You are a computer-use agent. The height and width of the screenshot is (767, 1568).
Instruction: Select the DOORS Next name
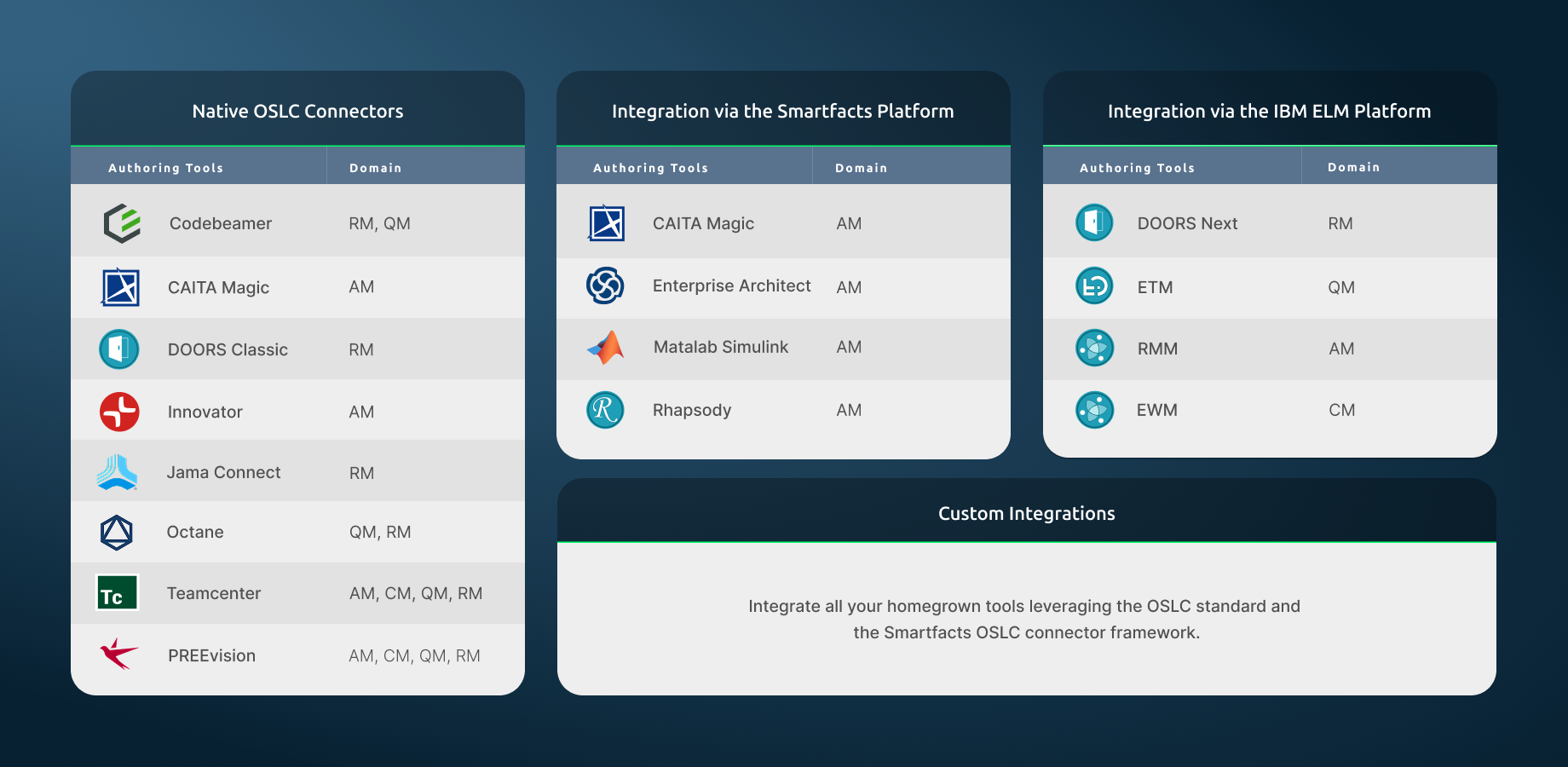(x=1187, y=223)
